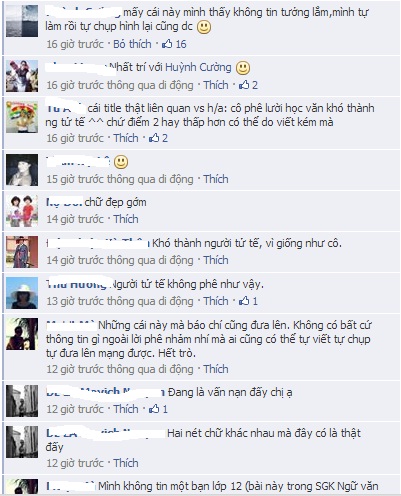Like the 'Những cái này mà báo chí' comment
Screen dimensions: 401x496
pyautogui.click(x=216, y=369)
